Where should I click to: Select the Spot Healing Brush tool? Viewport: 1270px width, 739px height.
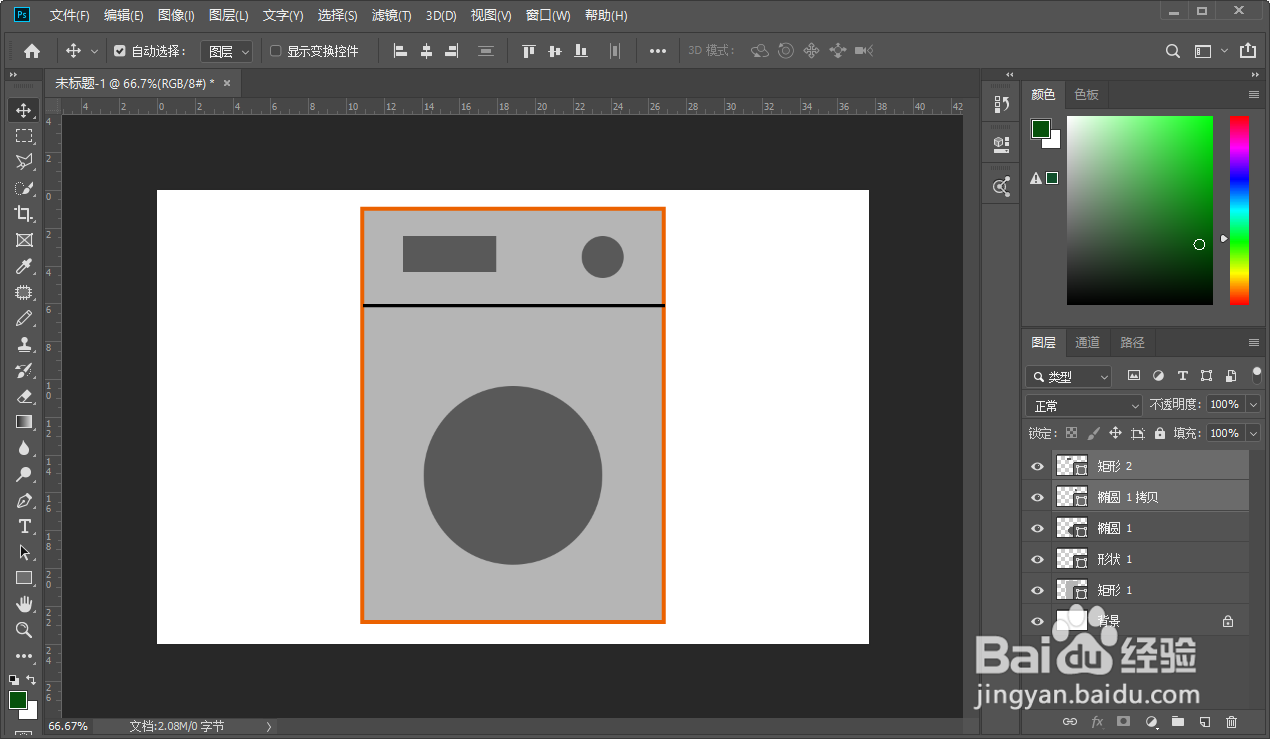[x=24, y=292]
